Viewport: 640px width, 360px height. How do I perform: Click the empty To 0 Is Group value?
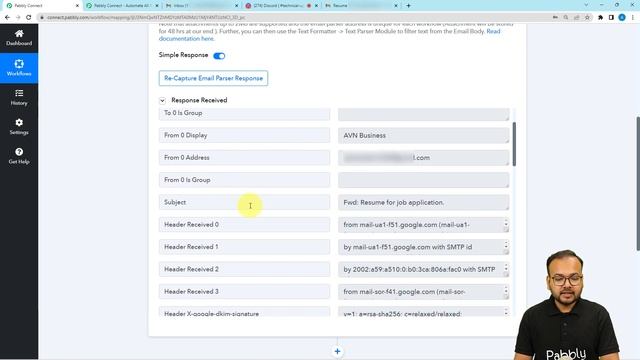pos(423,114)
